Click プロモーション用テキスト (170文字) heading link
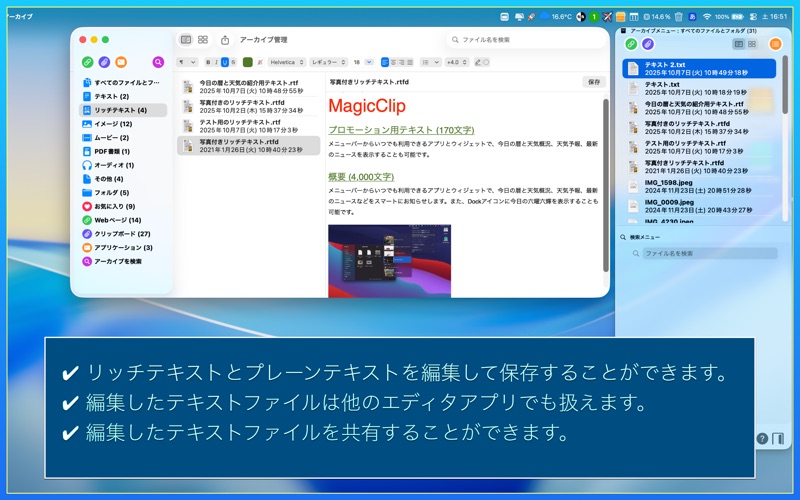Viewport: 800px width, 500px height. point(401,130)
